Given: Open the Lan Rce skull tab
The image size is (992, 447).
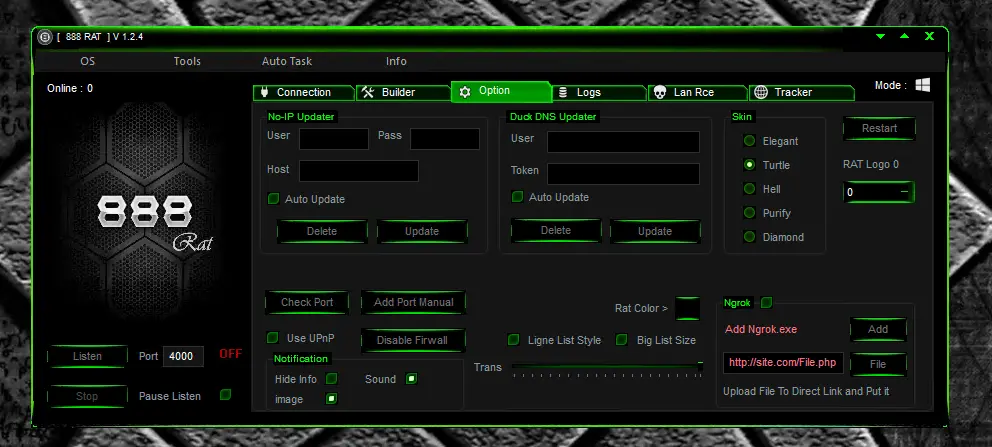Looking at the screenshot, I should (698, 92).
